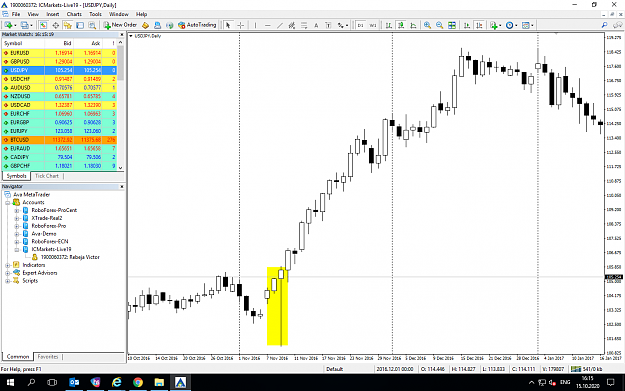Open the Charts menu
This screenshot has height=391, width=625.
click(74, 14)
